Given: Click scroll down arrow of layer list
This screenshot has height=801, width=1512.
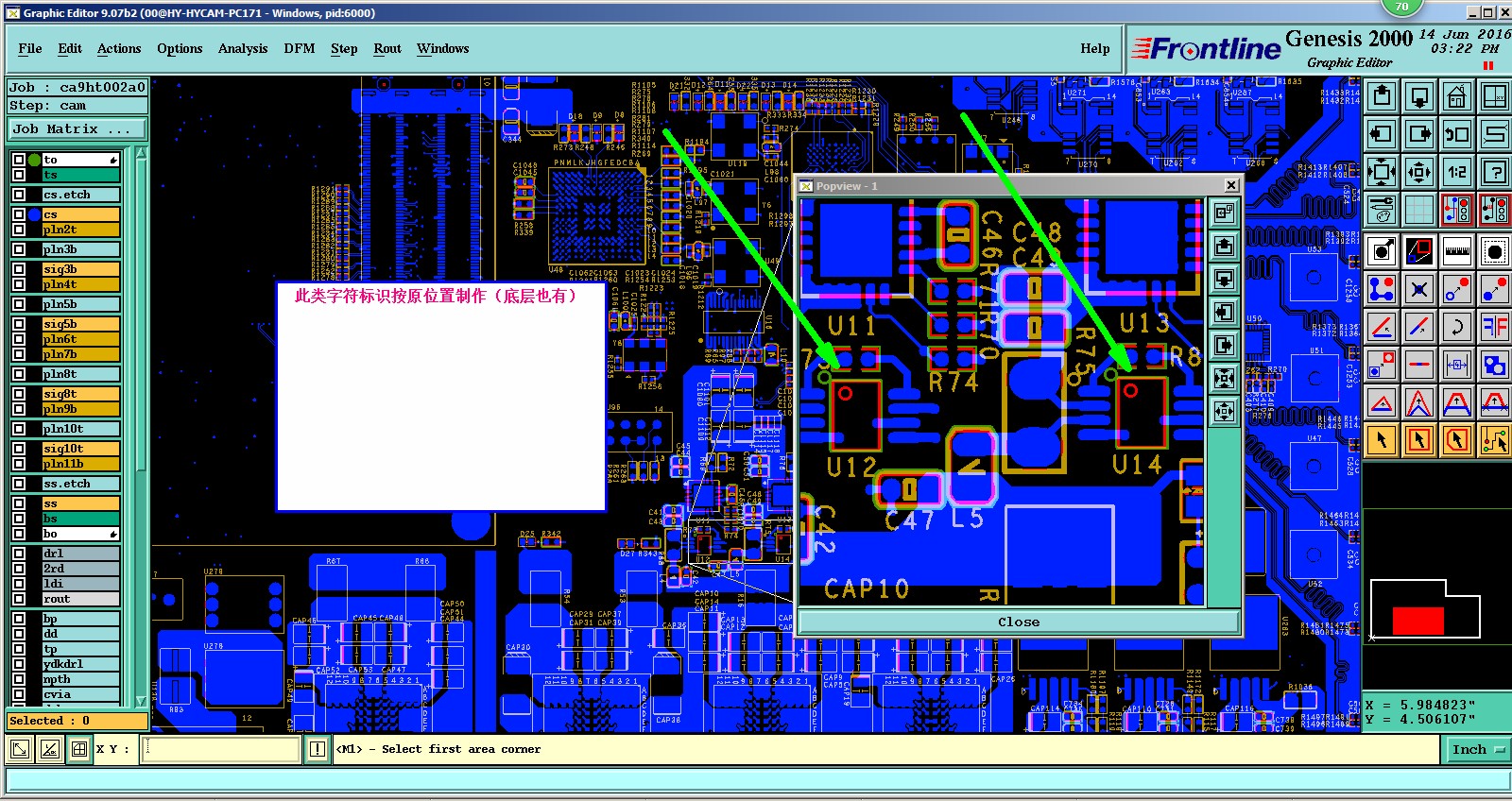Looking at the screenshot, I should pyautogui.click(x=142, y=701).
